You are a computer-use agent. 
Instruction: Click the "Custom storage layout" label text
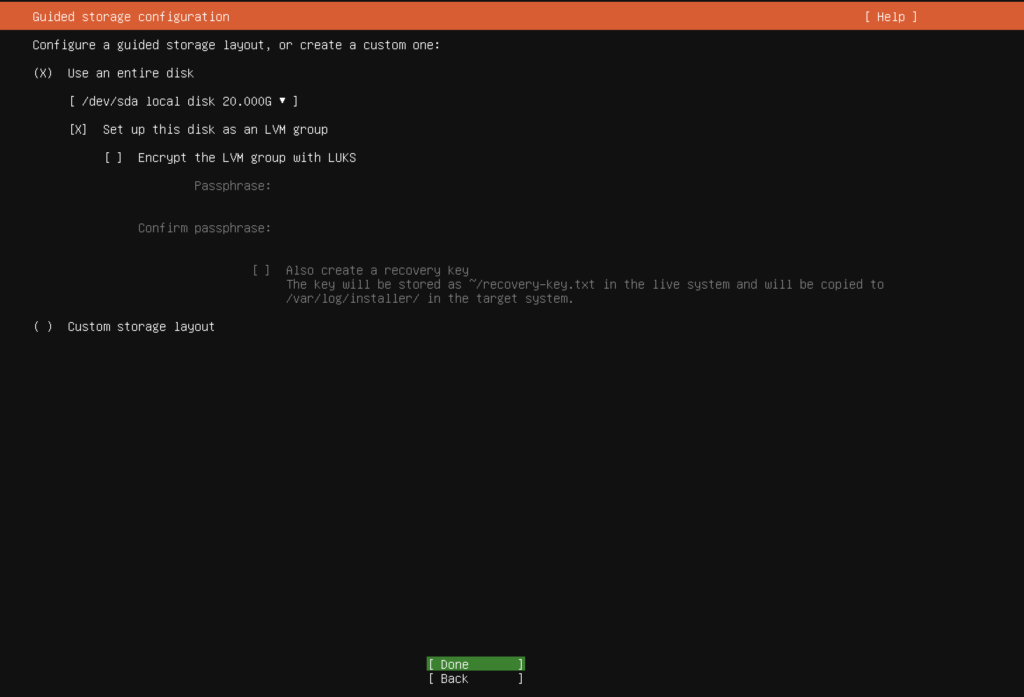tap(141, 327)
